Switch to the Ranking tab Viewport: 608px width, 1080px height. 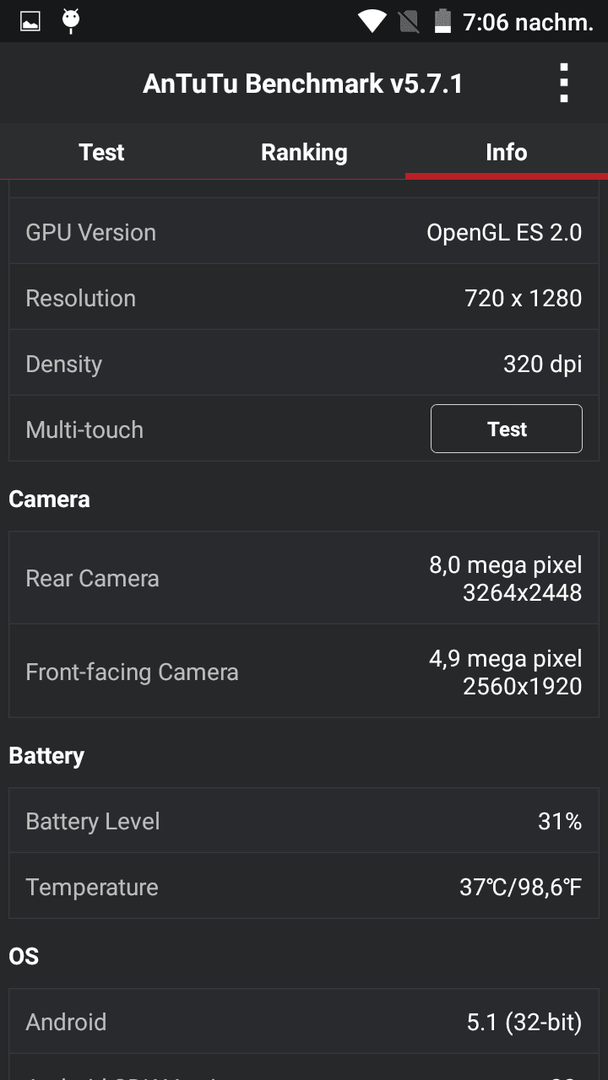point(304,152)
